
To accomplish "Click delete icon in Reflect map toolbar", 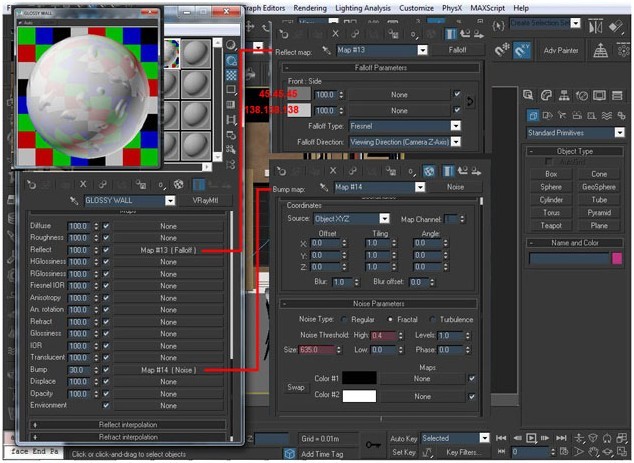I will click(335, 34).
